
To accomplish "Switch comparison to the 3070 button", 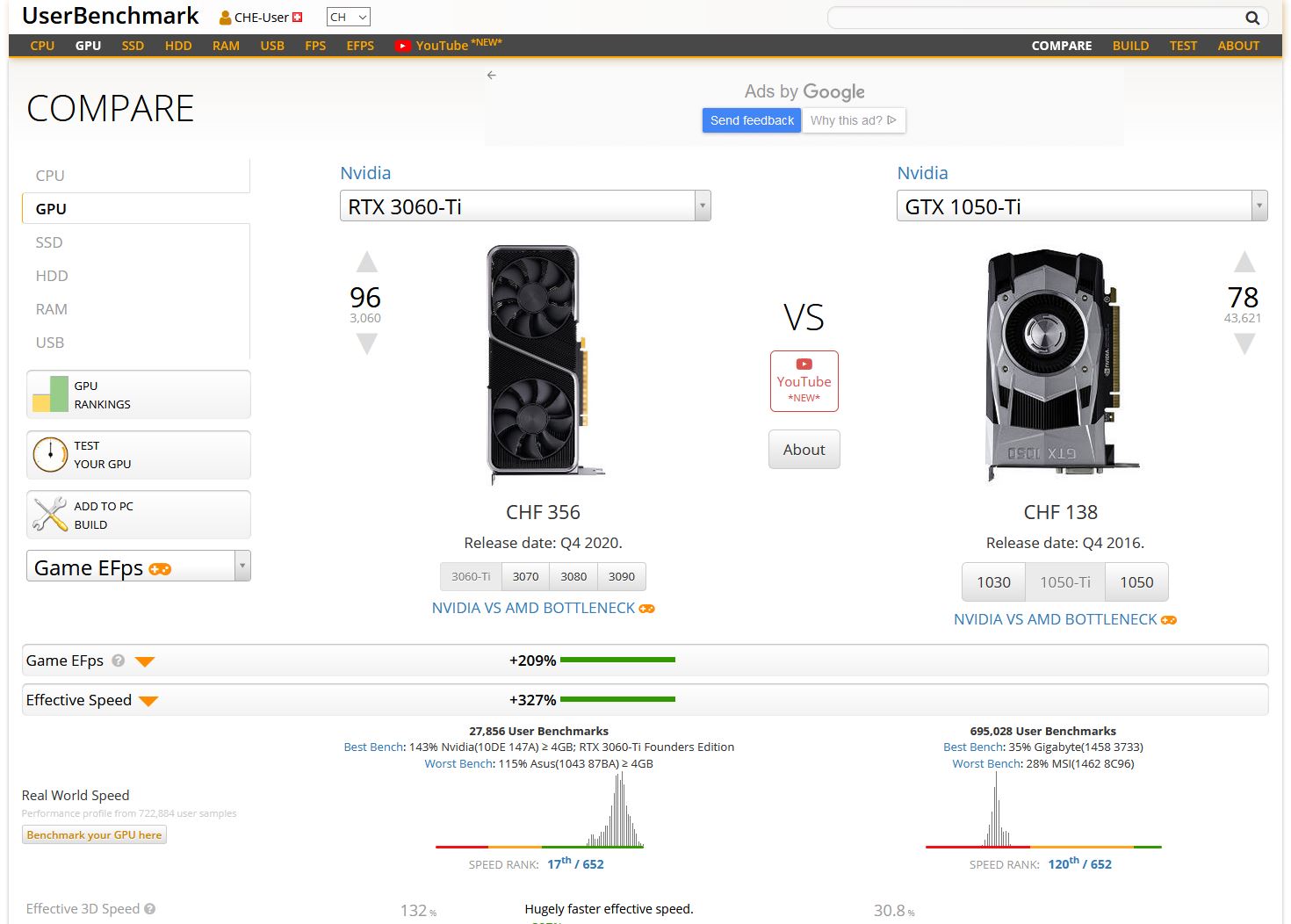I will pyautogui.click(x=525, y=577).
